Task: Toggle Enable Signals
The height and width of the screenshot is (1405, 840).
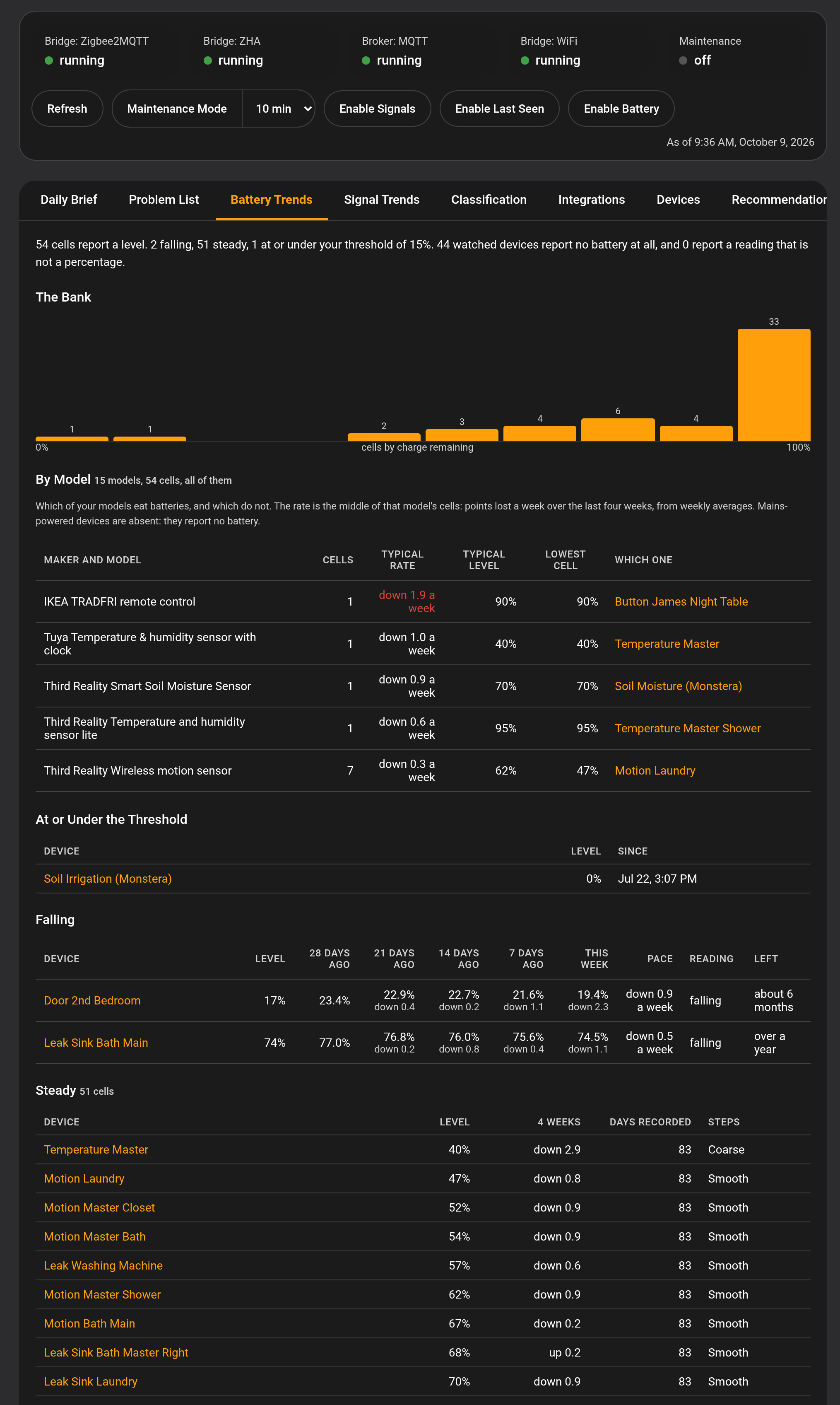Action: (377, 109)
